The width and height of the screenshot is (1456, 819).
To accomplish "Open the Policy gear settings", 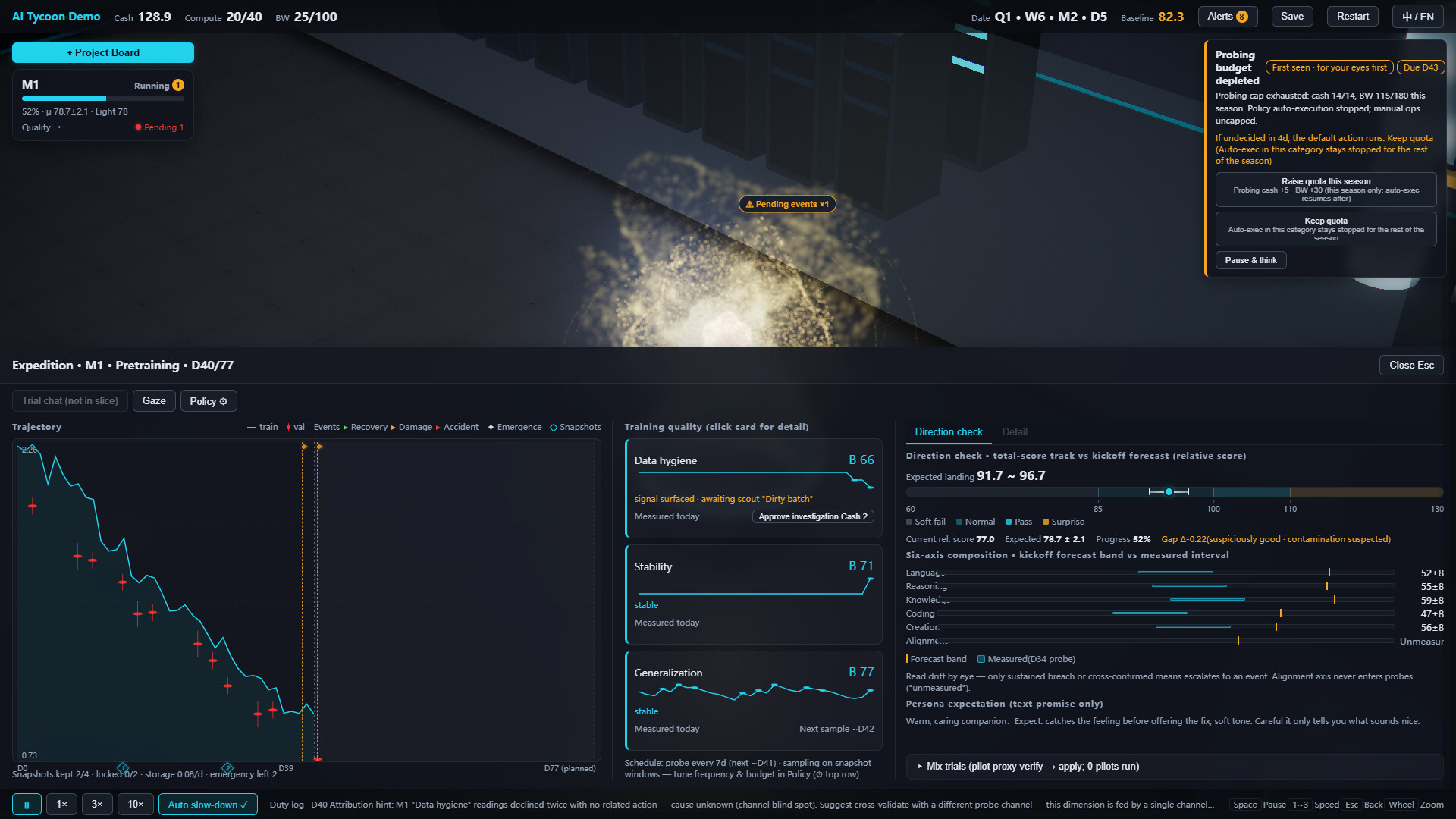I will pos(209,401).
